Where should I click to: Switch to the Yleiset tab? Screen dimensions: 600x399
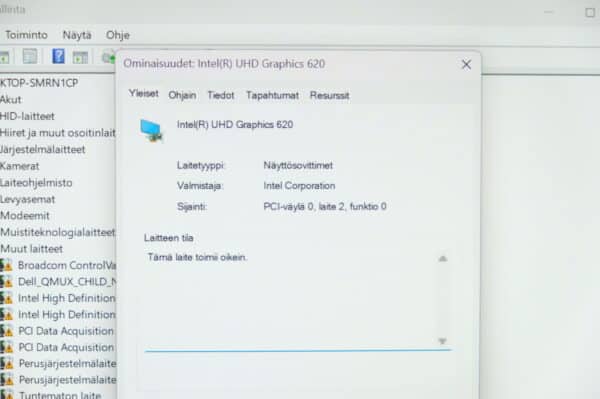click(x=143, y=93)
